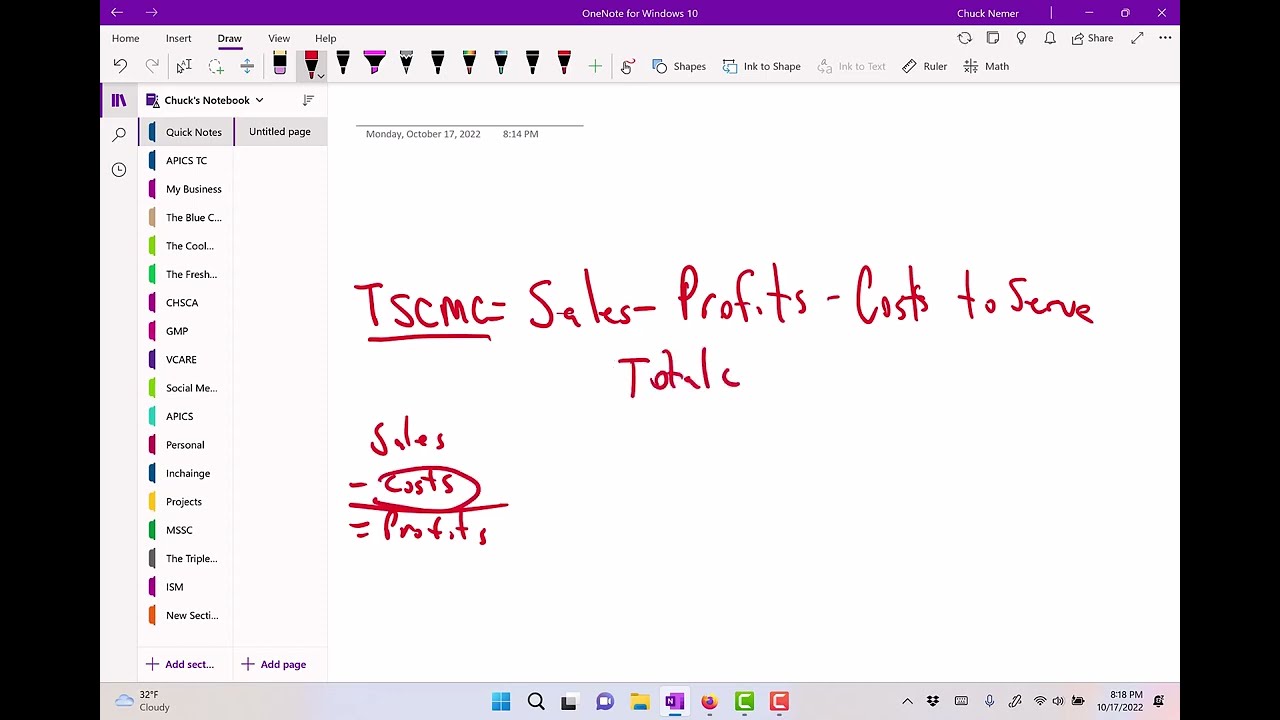
Task: Select the galaxy pencil pen
Action: click(406, 64)
